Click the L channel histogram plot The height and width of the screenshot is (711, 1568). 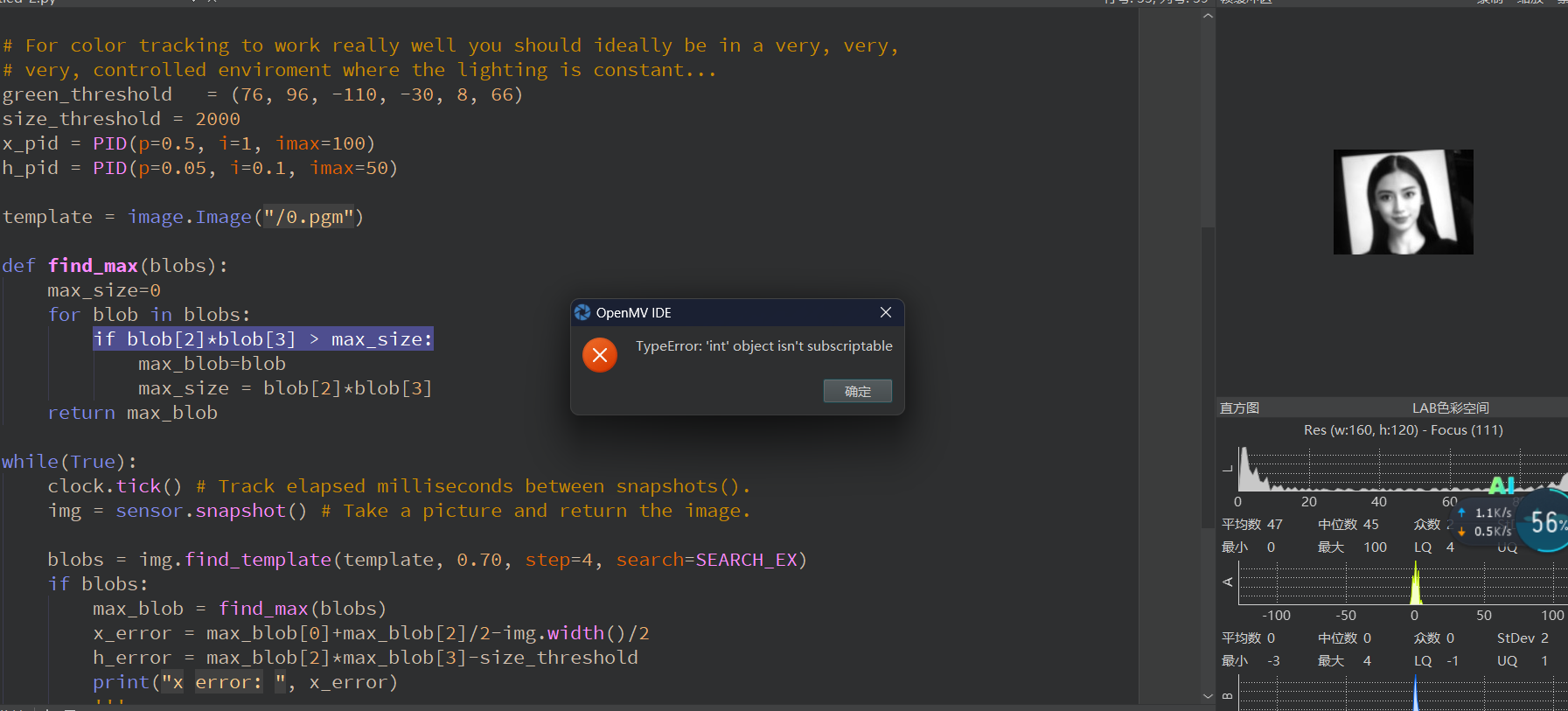tap(1403, 469)
